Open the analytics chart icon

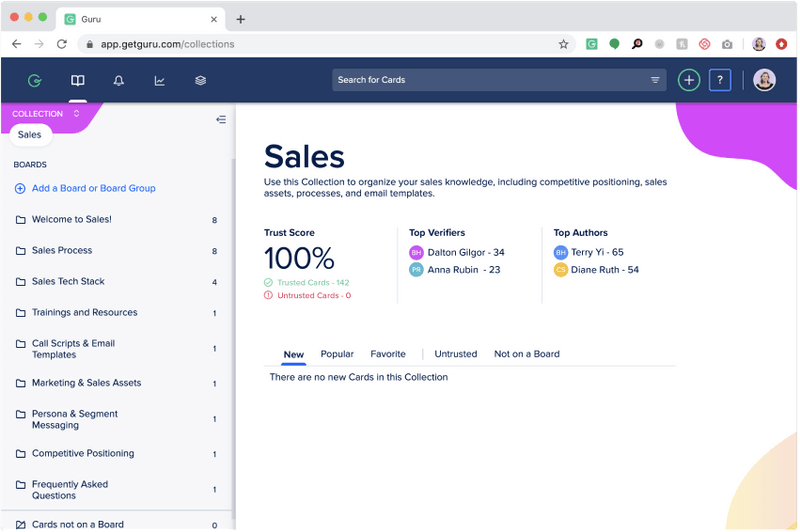click(x=159, y=80)
